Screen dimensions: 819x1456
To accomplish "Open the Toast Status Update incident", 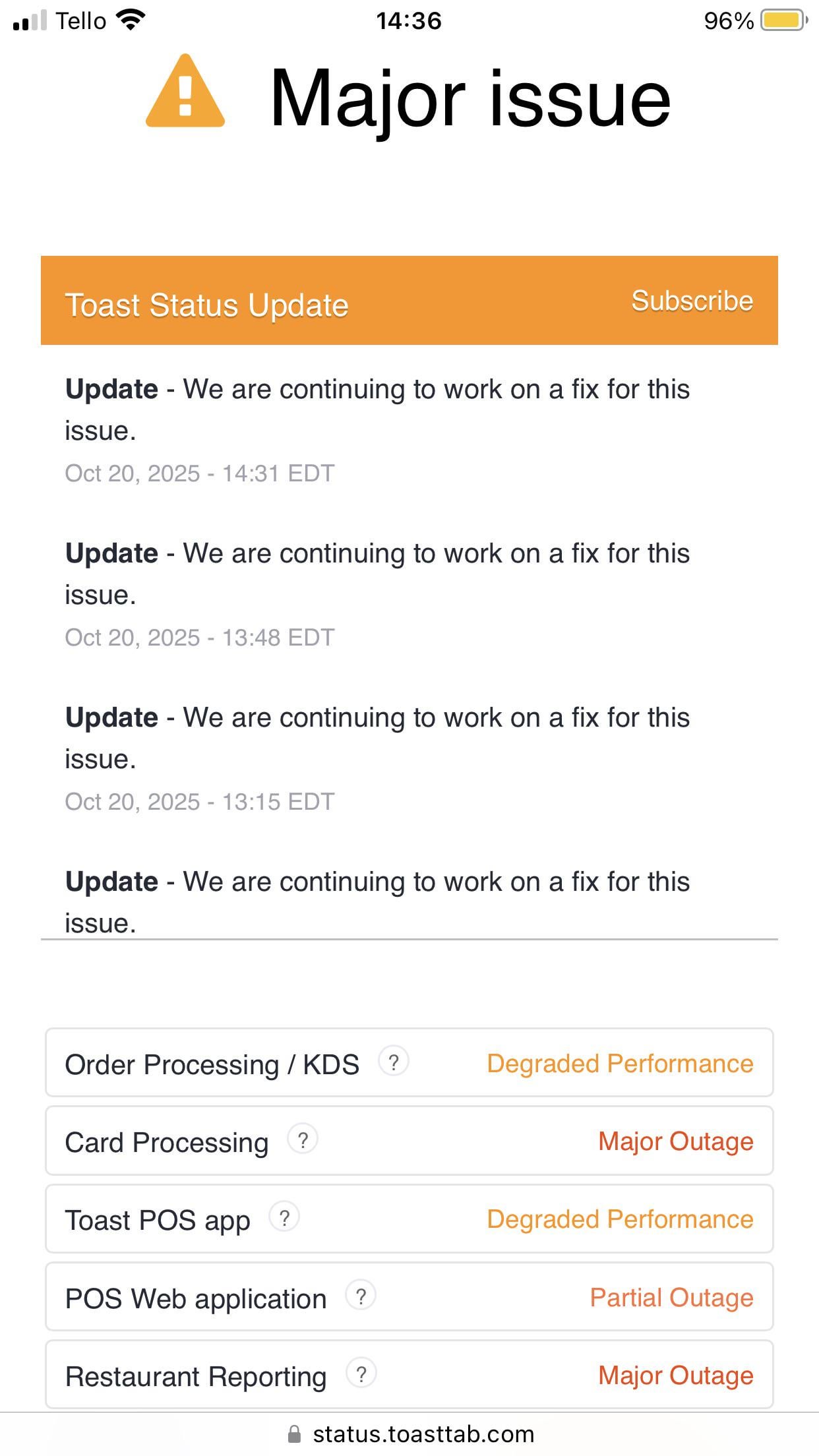I will click(x=206, y=305).
